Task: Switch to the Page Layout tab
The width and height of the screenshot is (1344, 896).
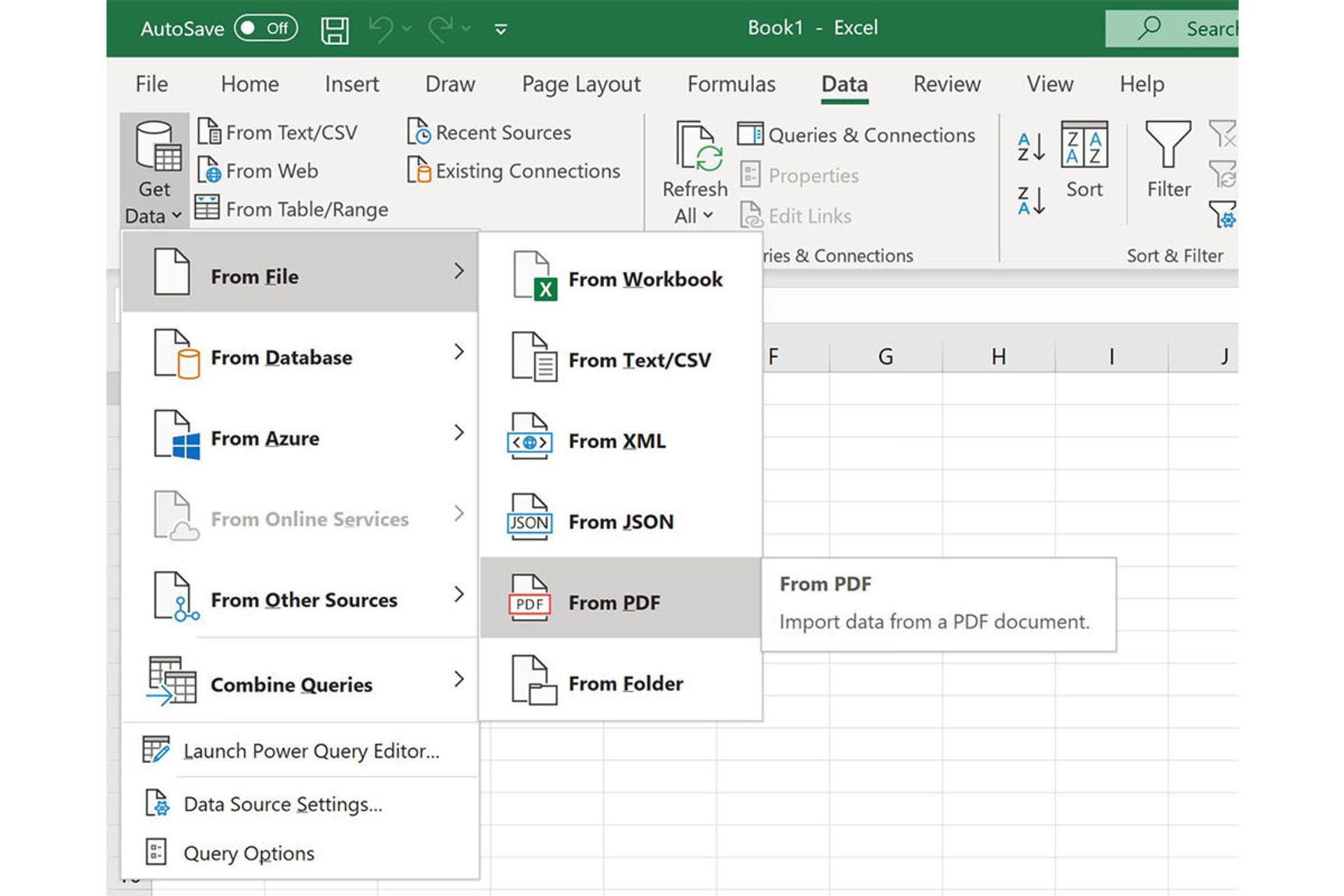Action: click(x=581, y=84)
